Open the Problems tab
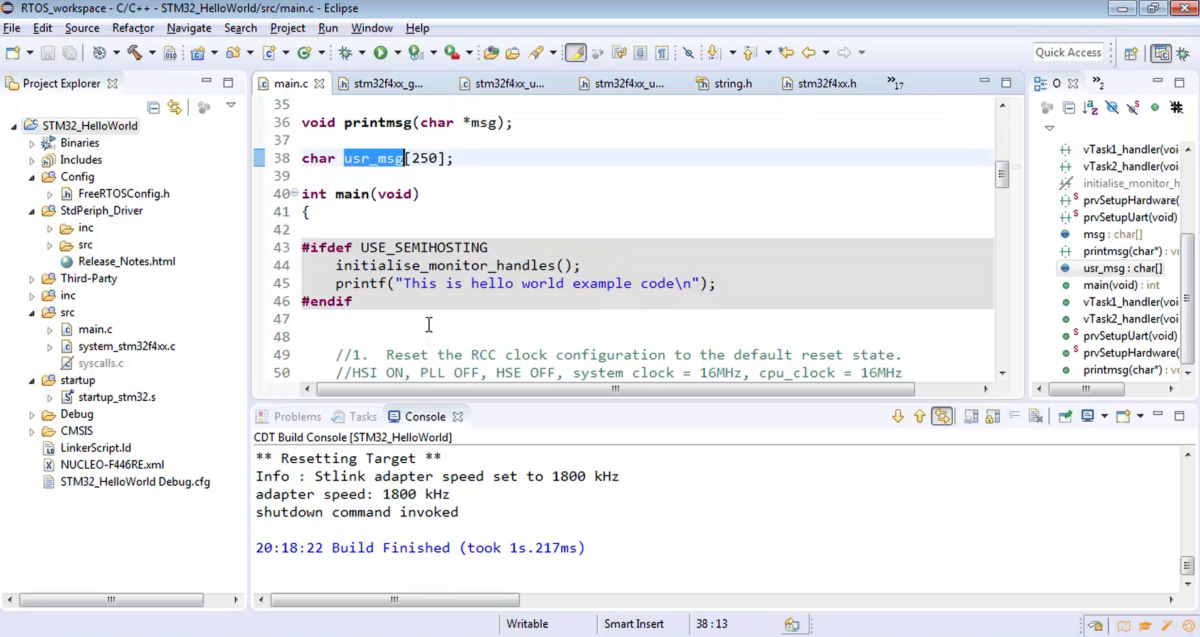Image resolution: width=1200 pixels, height=637 pixels. click(x=288, y=416)
